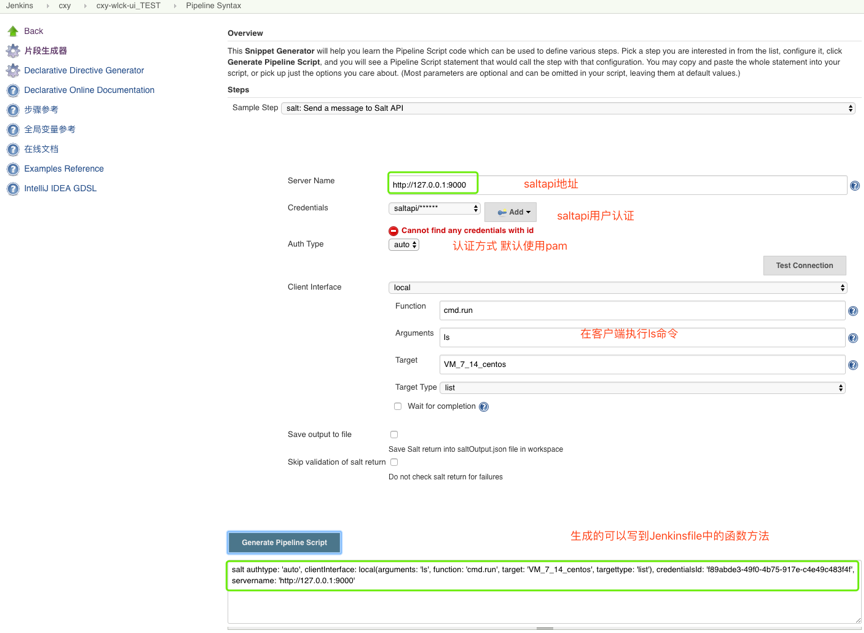This screenshot has width=864, height=633.
Task: Click the help icon beside the Function field
Action: [x=852, y=311]
